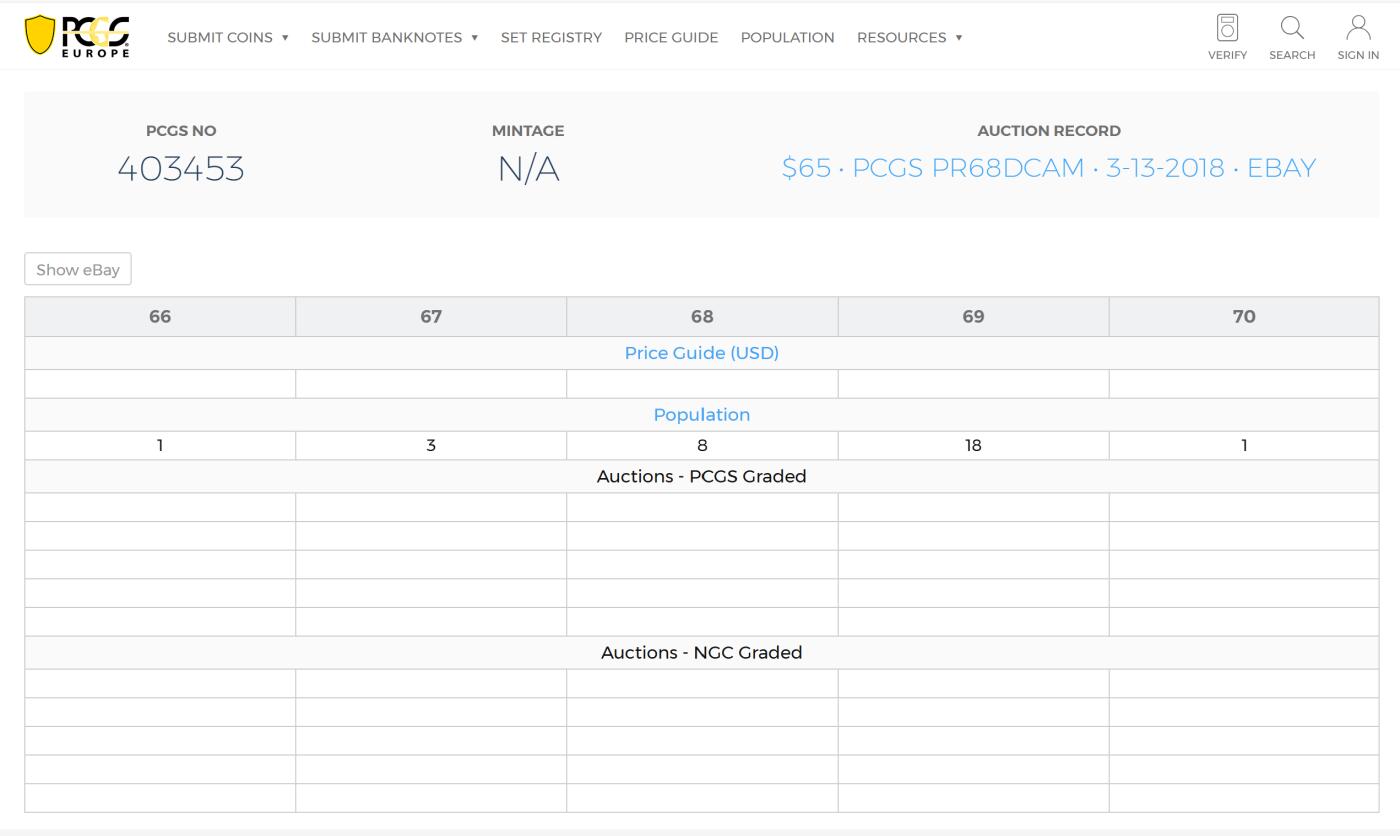Image resolution: width=1400 pixels, height=836 pixels.
Task: Click the population count 18 cell
Action: 973,445
